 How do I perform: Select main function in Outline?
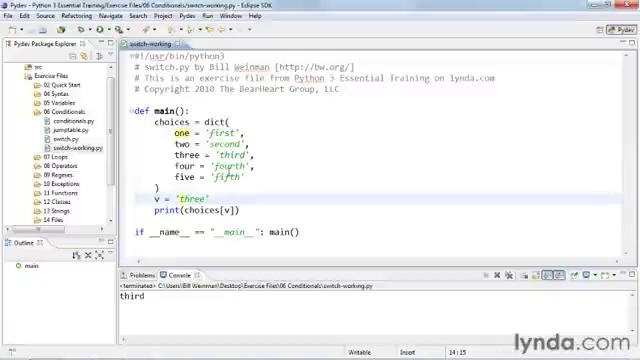click(x=27, y=266)
